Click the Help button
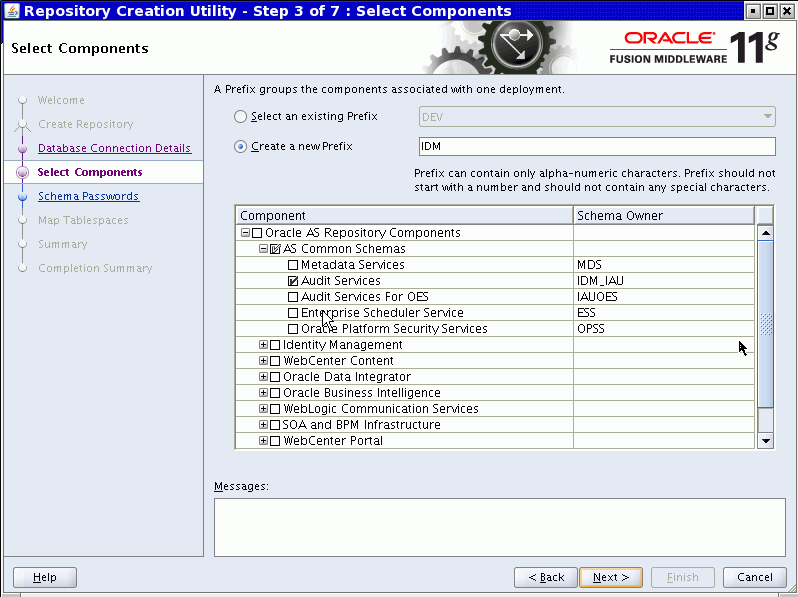Screen dimensions: 798x597 45,577
